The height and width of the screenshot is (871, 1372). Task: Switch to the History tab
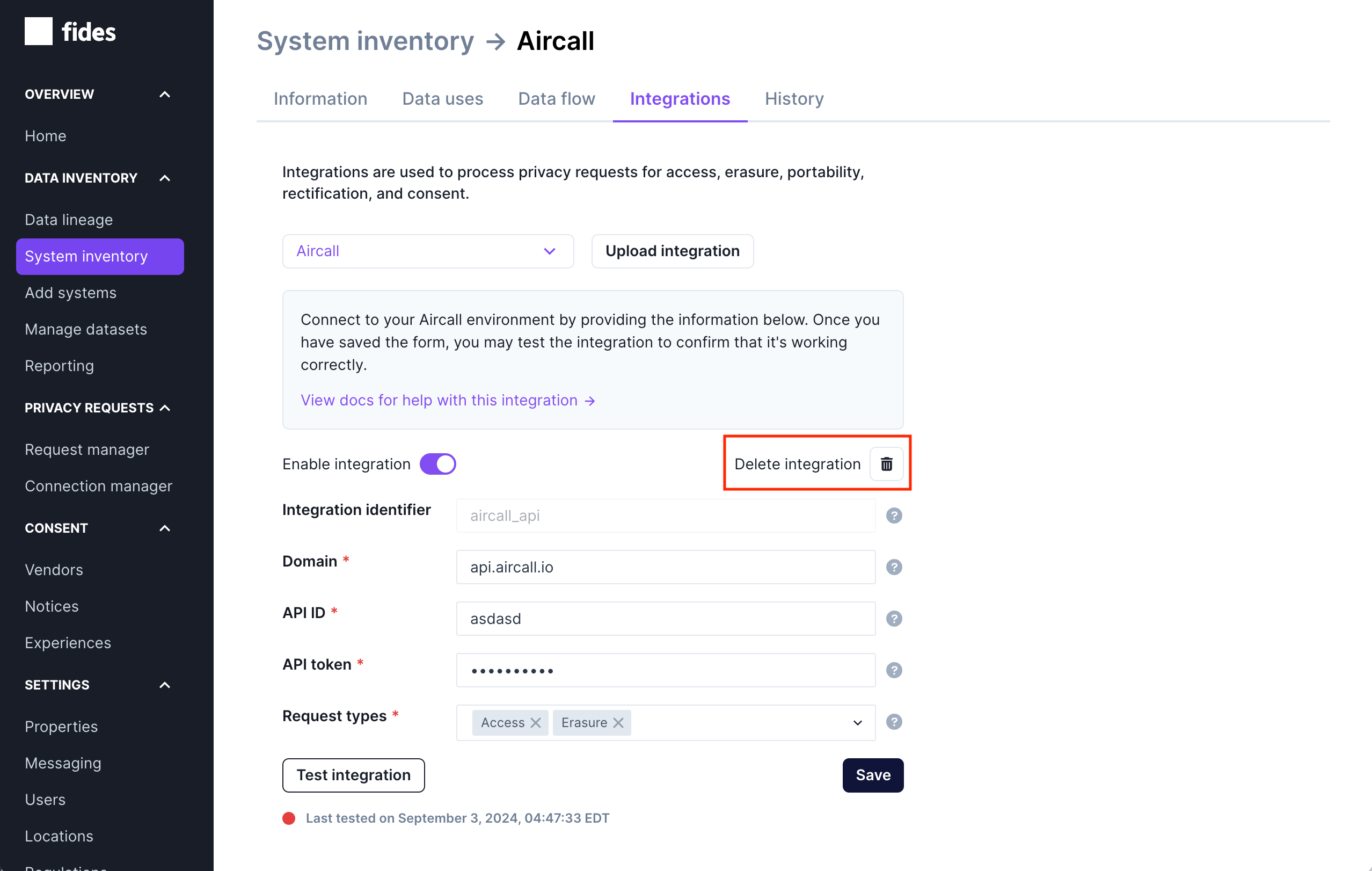(x=794, y=98)
